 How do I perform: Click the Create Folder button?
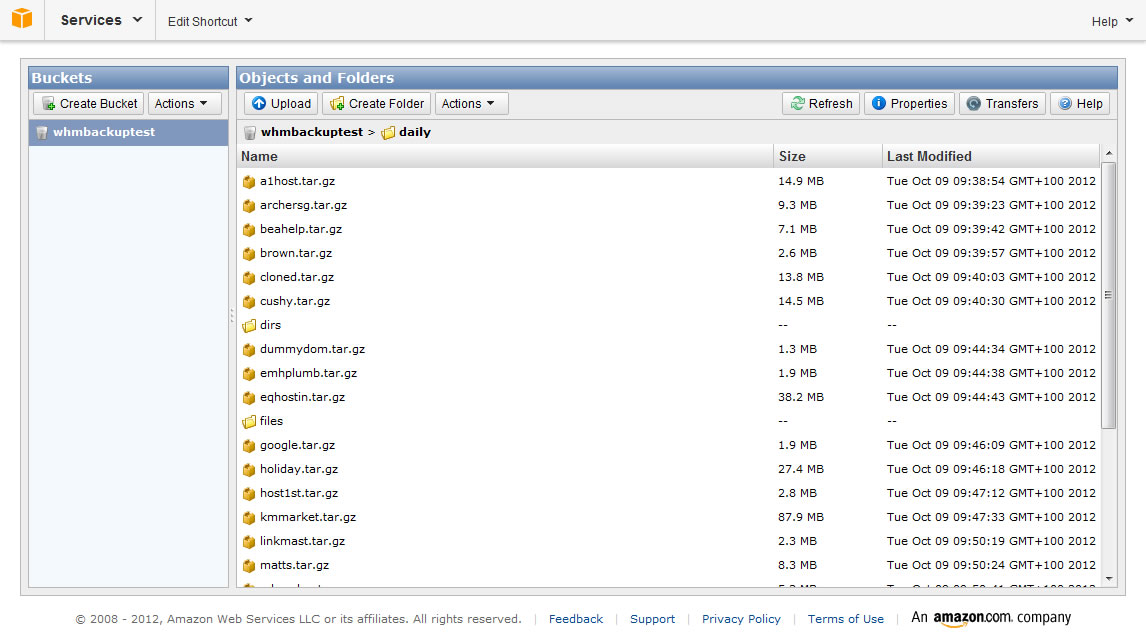[x=376, y=104]
